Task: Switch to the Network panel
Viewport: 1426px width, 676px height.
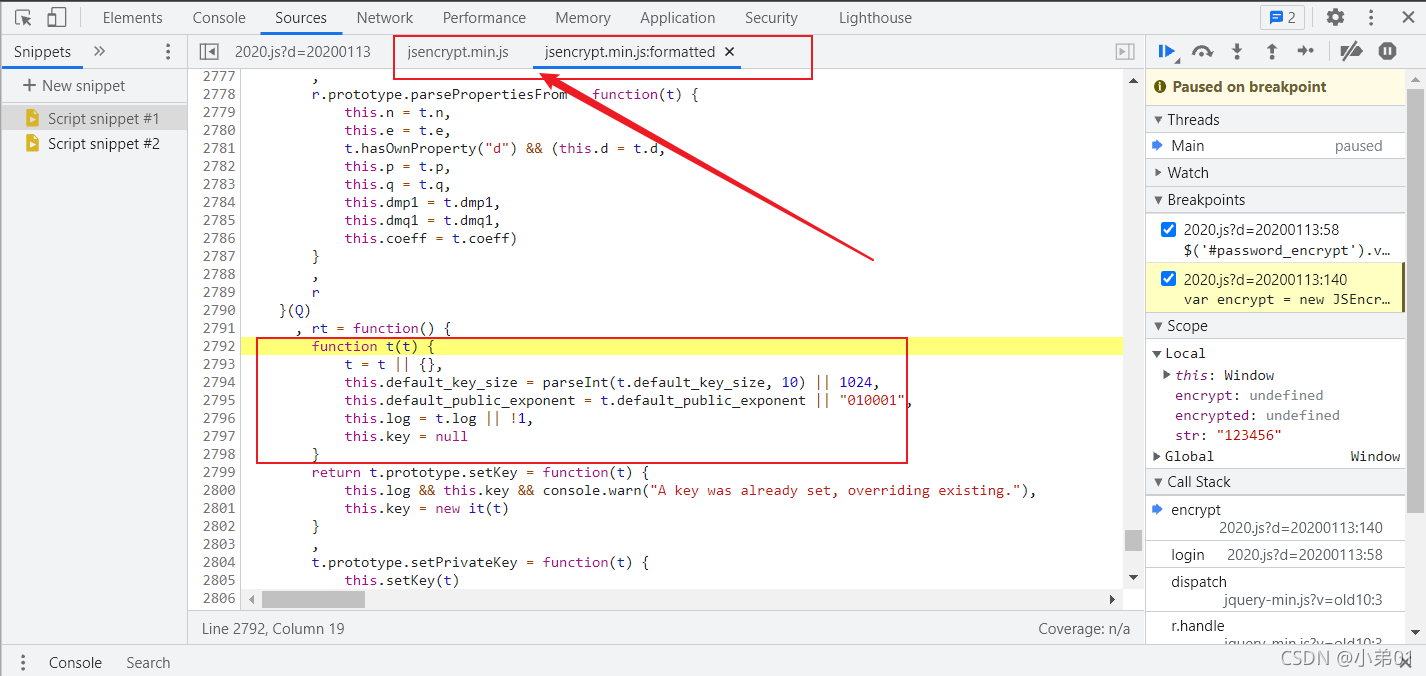Action: (x=384, y=17)
